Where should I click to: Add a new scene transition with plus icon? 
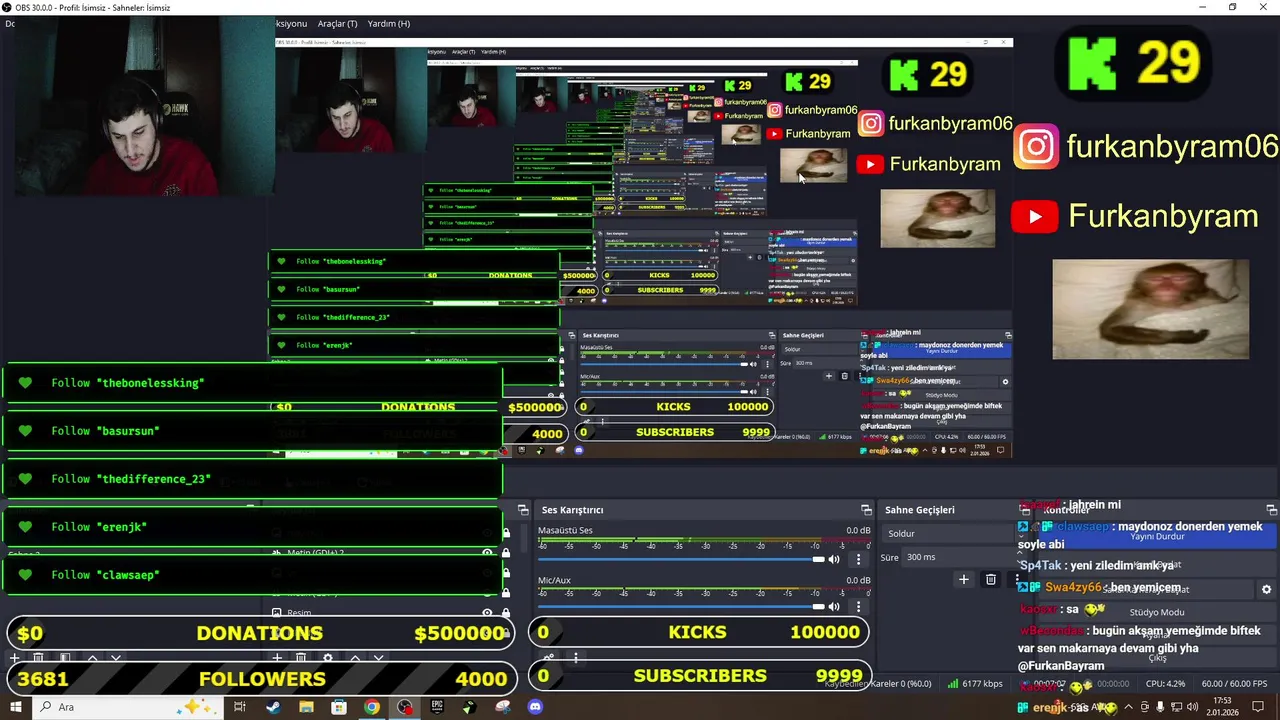[x=963, y=579]
